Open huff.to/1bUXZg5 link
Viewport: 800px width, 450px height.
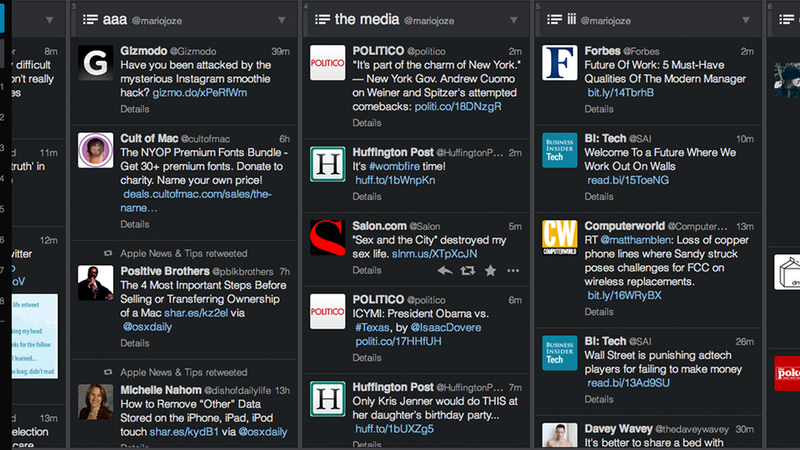[x=394, y=429]
